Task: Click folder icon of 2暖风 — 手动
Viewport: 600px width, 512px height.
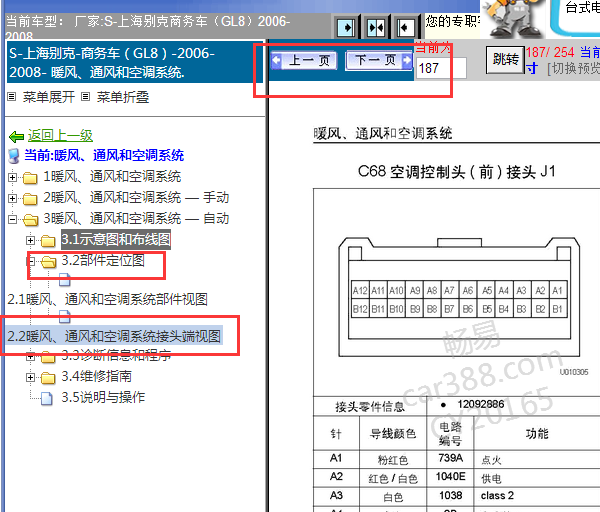Action: pos(30,199)
